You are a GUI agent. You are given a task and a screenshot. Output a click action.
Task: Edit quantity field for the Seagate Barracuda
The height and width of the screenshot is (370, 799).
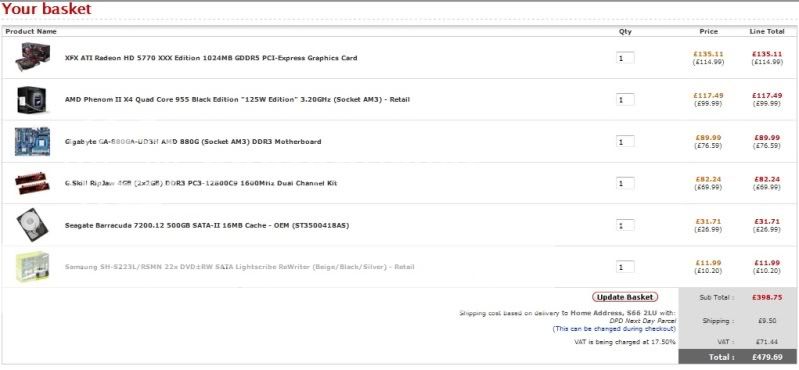(625, 225)
